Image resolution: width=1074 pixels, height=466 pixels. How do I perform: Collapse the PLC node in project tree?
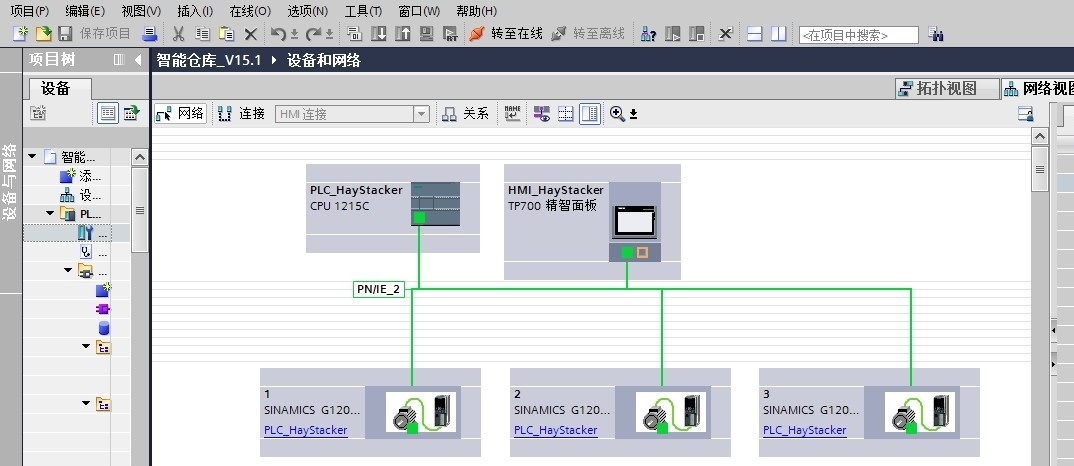[x=50, y=214]
